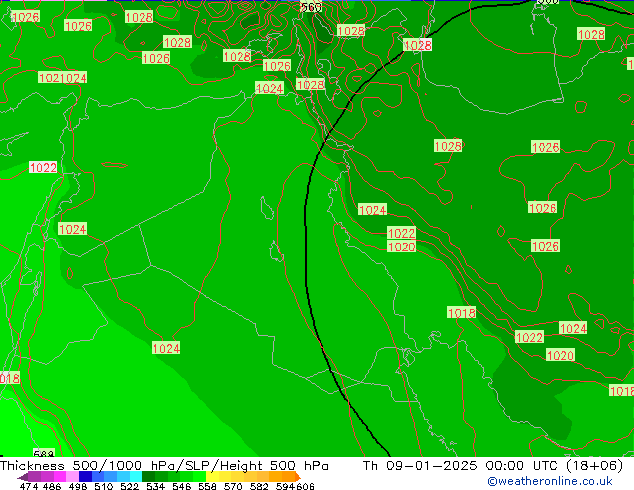Click the '1022' label left of lower-right '1024'

529,337
